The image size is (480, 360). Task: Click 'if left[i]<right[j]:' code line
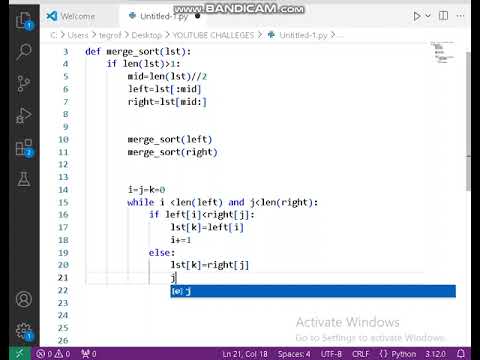[202, 215]
